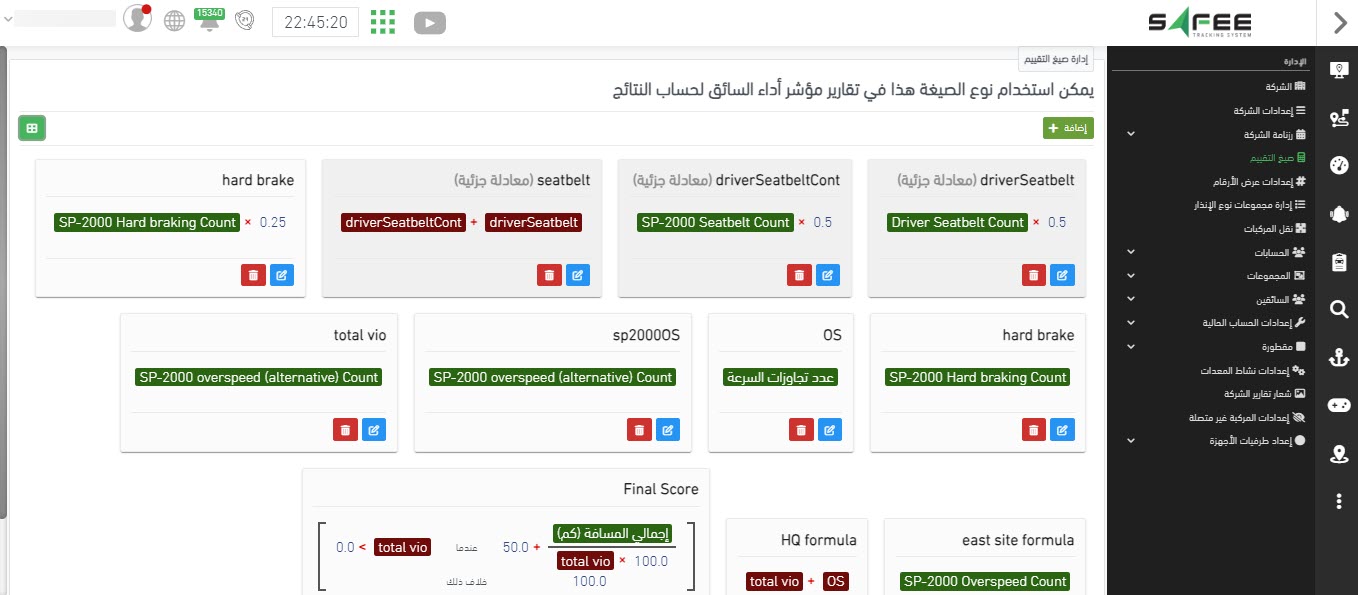Collapse sidebar with top-right chevron arrow
The width and height of the screenshot is (1358, 595).
(x=1340, y=22)
